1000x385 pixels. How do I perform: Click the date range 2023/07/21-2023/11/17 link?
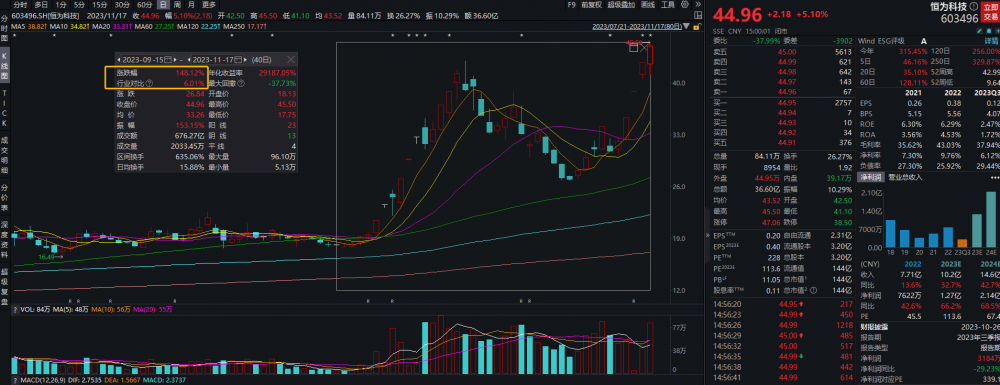636,27
